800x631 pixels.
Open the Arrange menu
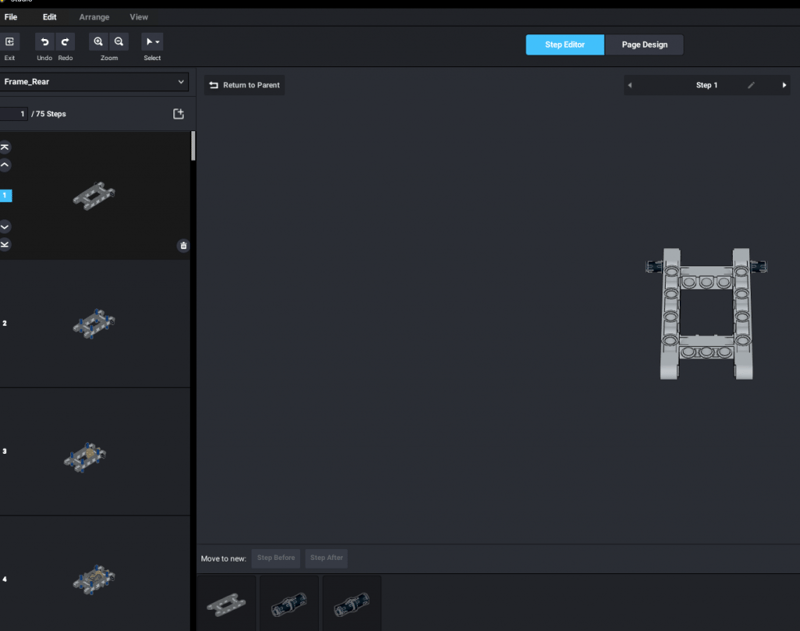tap(94, 17)
